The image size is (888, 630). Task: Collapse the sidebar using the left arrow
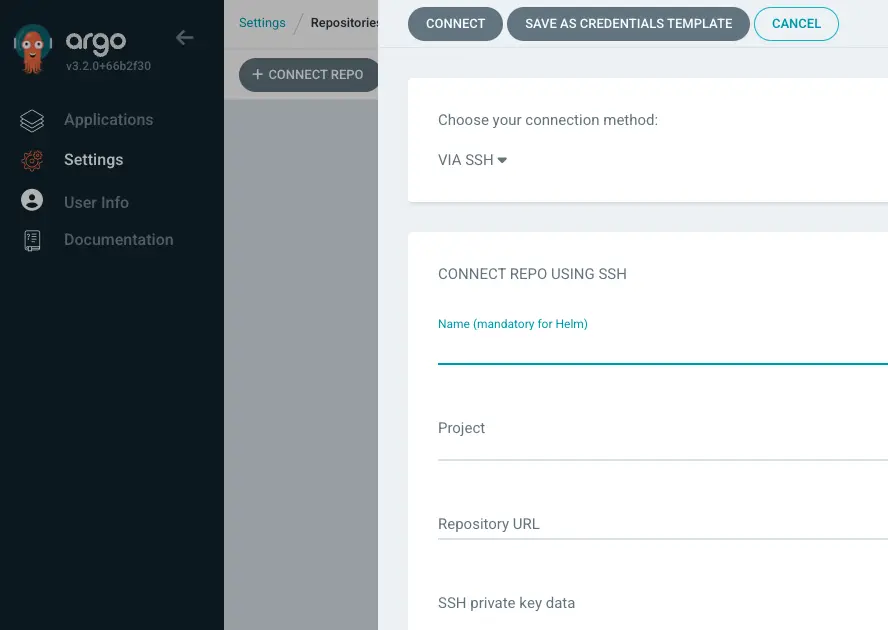(x=184, y=37)
